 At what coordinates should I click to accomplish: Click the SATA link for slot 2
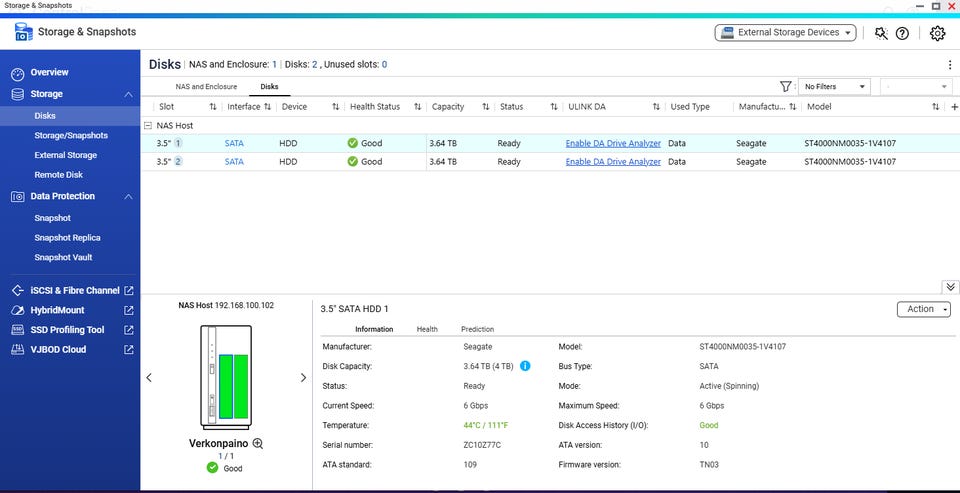(x=234, y=162)
